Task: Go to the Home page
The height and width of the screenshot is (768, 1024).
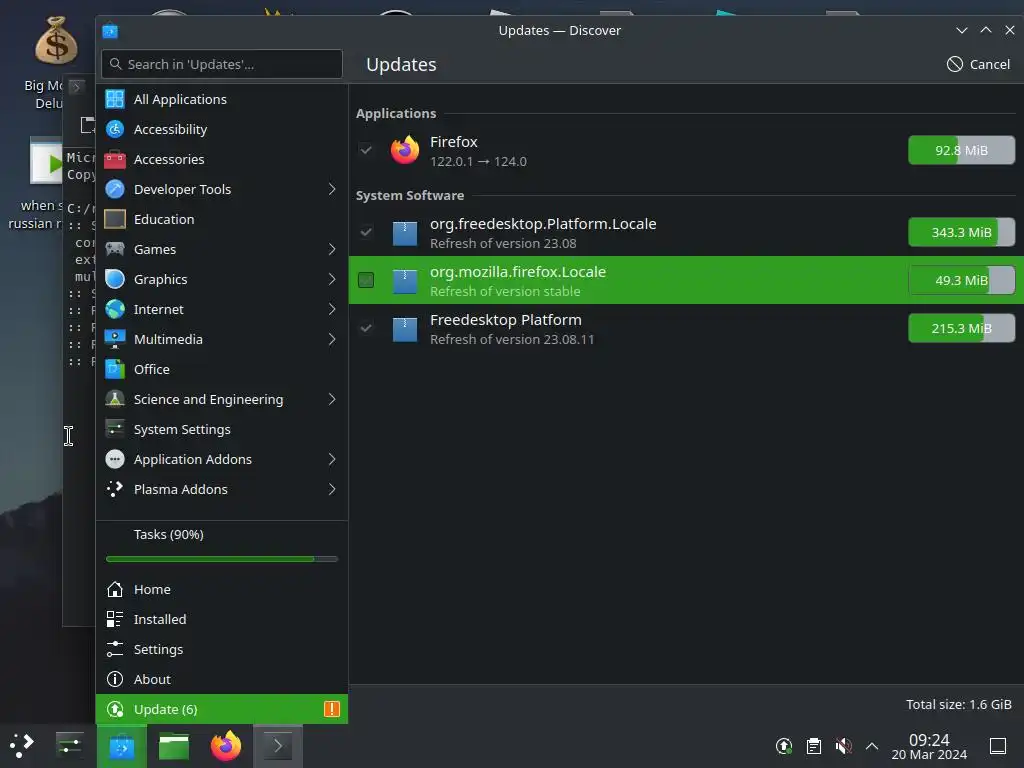Action: coord(221,590)
